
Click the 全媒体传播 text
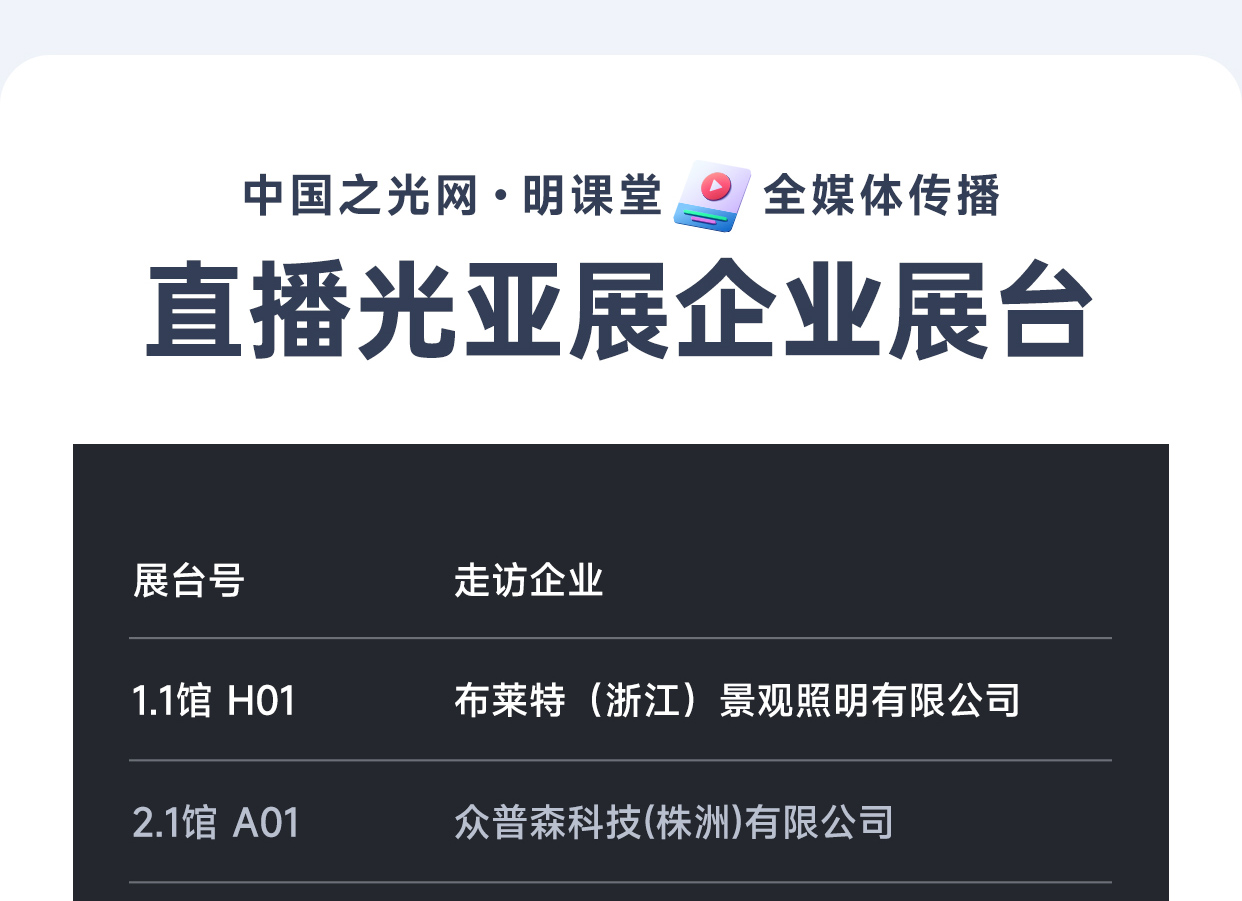pos(881,196)
